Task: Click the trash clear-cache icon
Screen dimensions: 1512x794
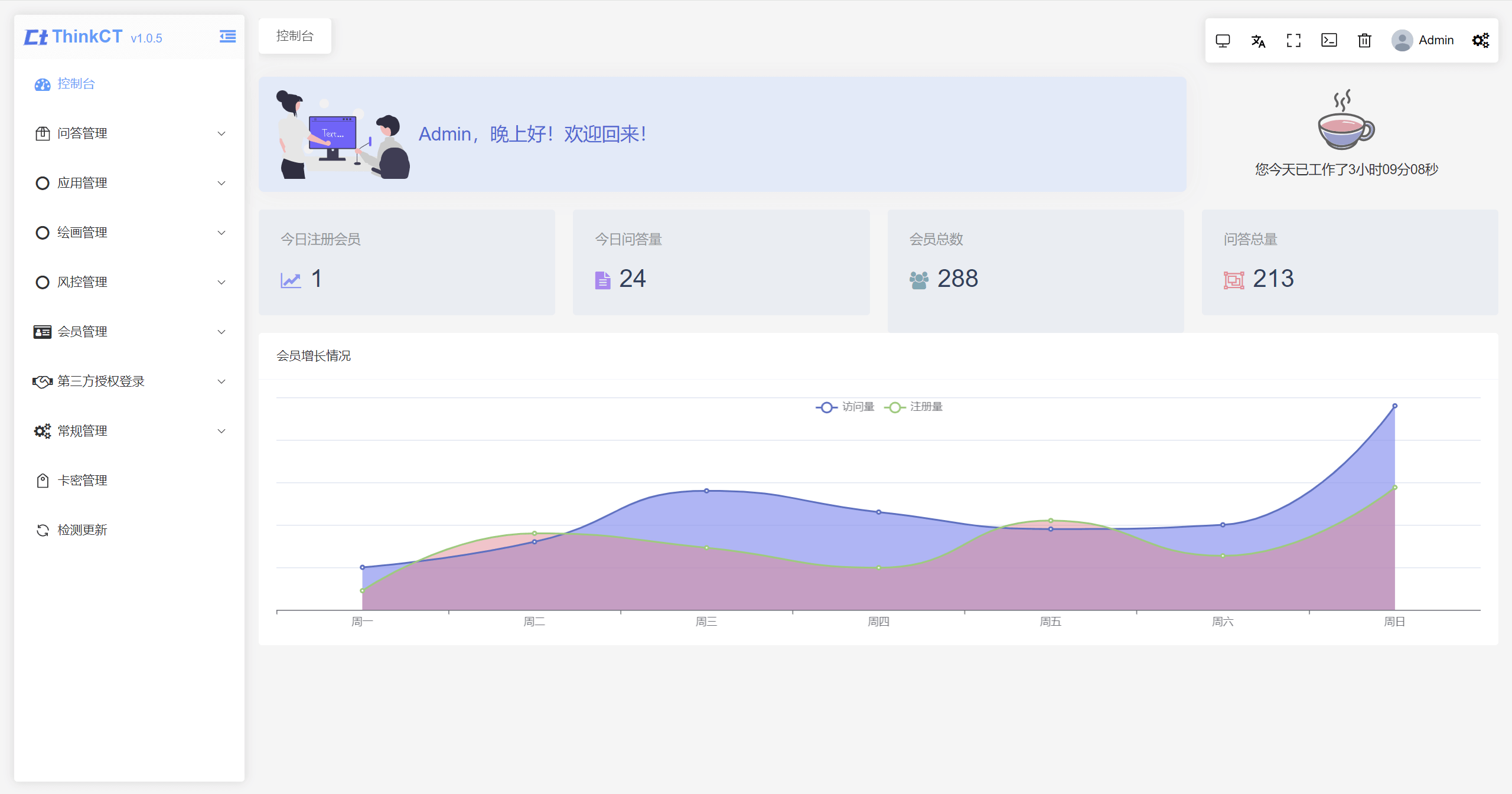Action: pos(1364,40)
